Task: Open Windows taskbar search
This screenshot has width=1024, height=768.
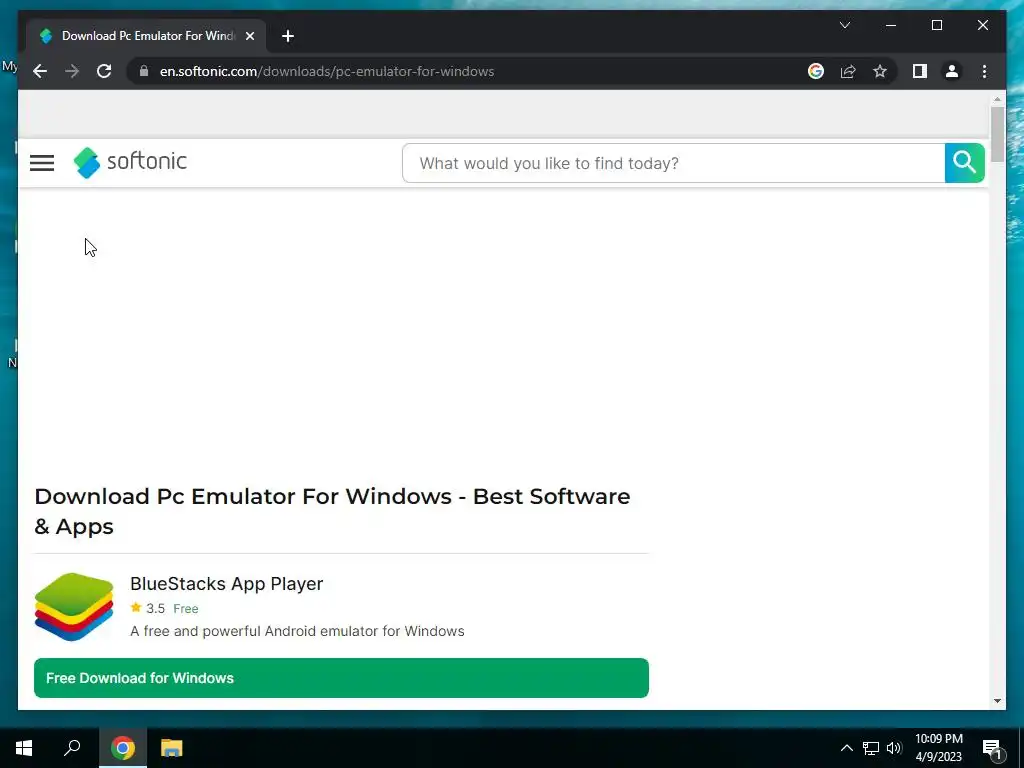Action: coord(72,748)
